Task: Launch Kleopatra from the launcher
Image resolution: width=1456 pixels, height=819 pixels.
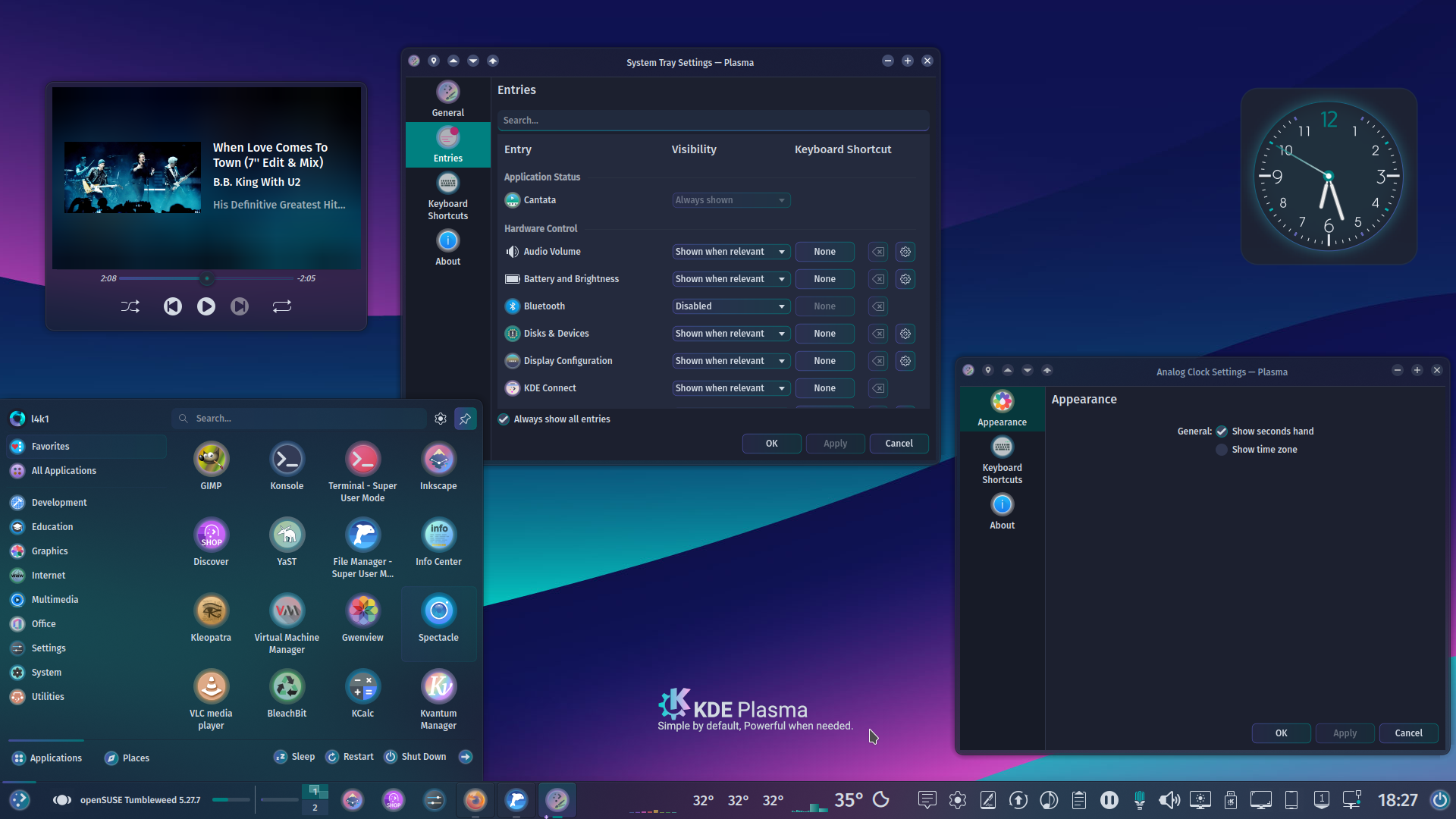Action: click(211, 617)
